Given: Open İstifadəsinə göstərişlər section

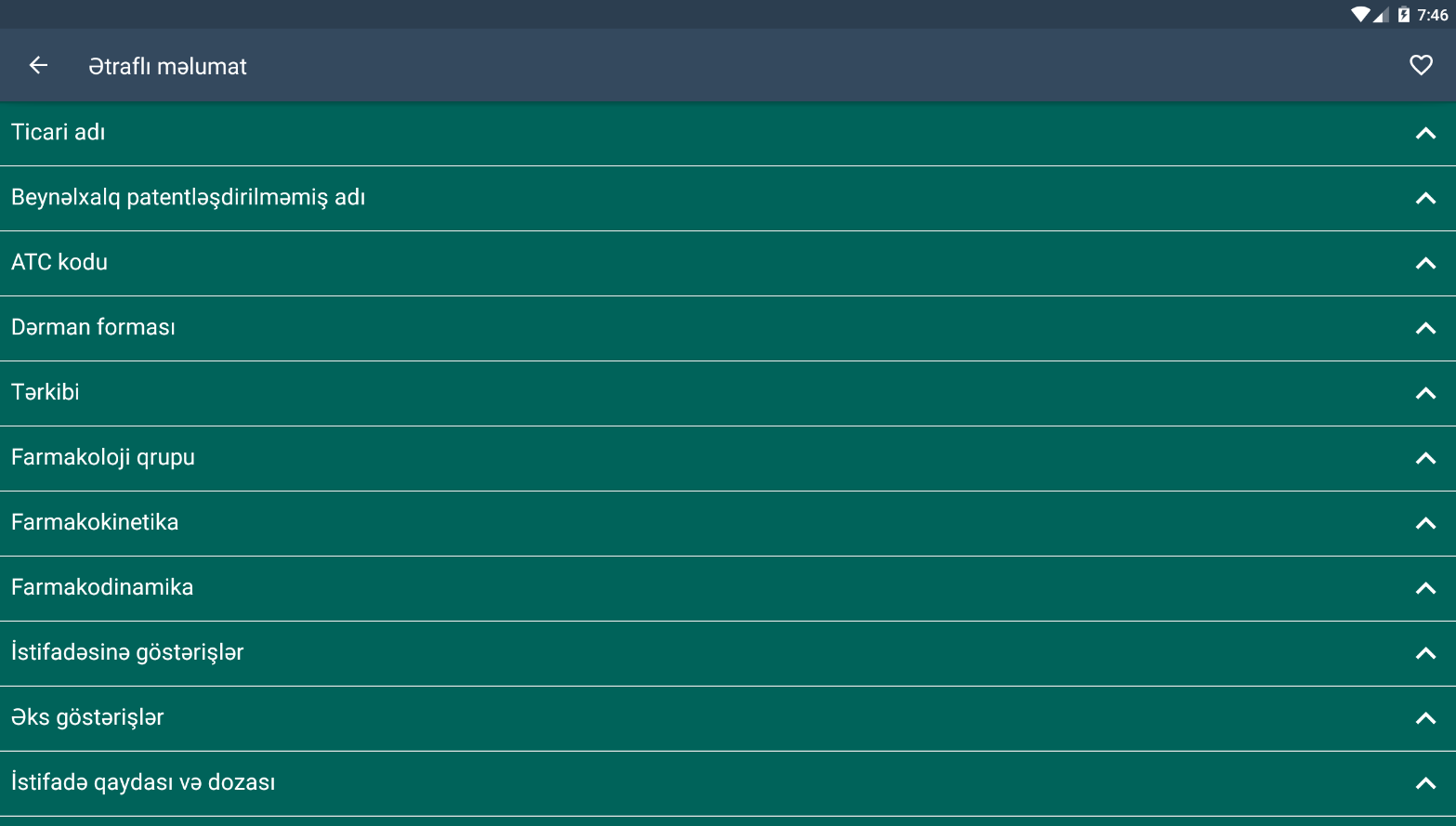Looking at the screenshot, I should 728,653.
